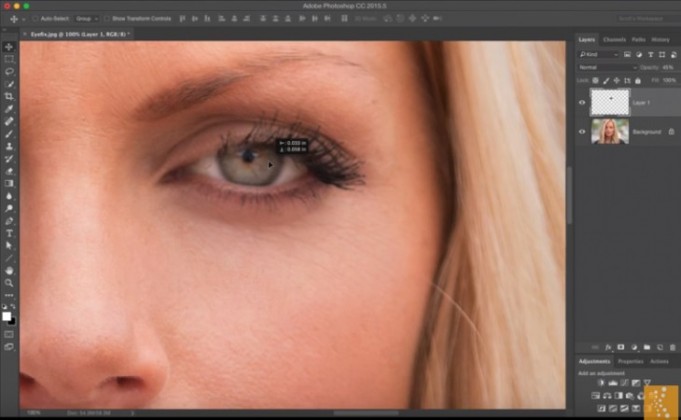Viewport: 681px width, 420px height.
Task: Select the Move tool in the toolbox
Action: pos(9,46)
